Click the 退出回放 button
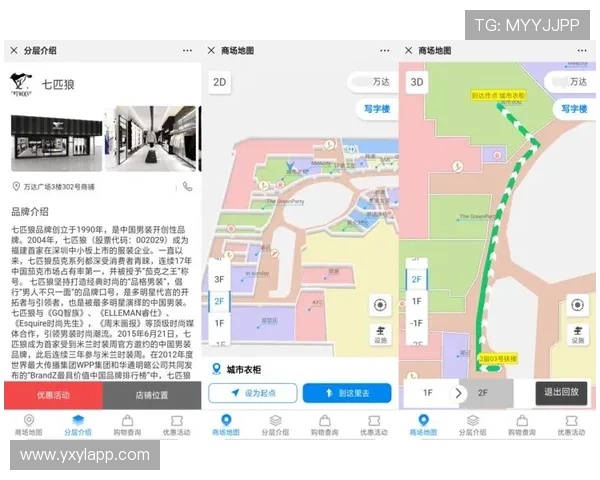The width and height of the screenshot is (600, 480). click(x=561, y=392)
